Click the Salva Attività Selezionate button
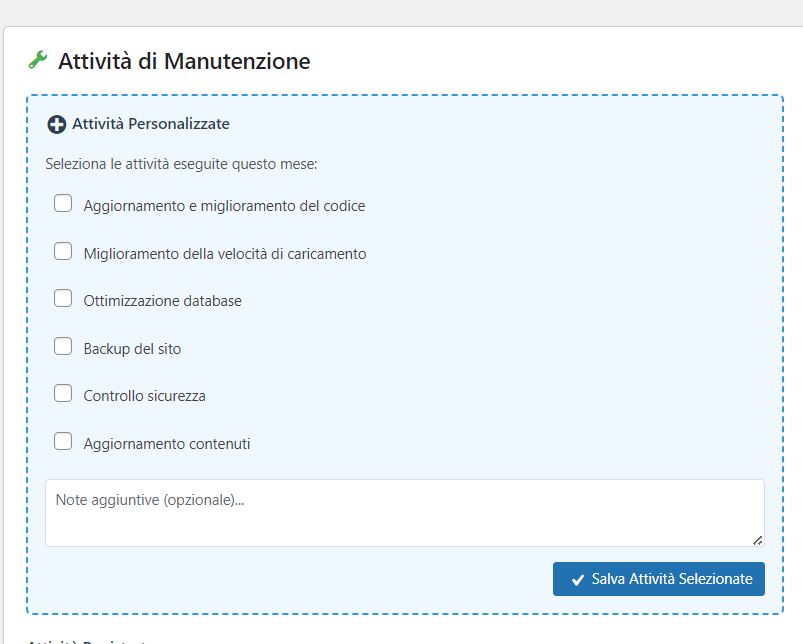The height and width of the screenshot is (644, 803). pos(659,579)
